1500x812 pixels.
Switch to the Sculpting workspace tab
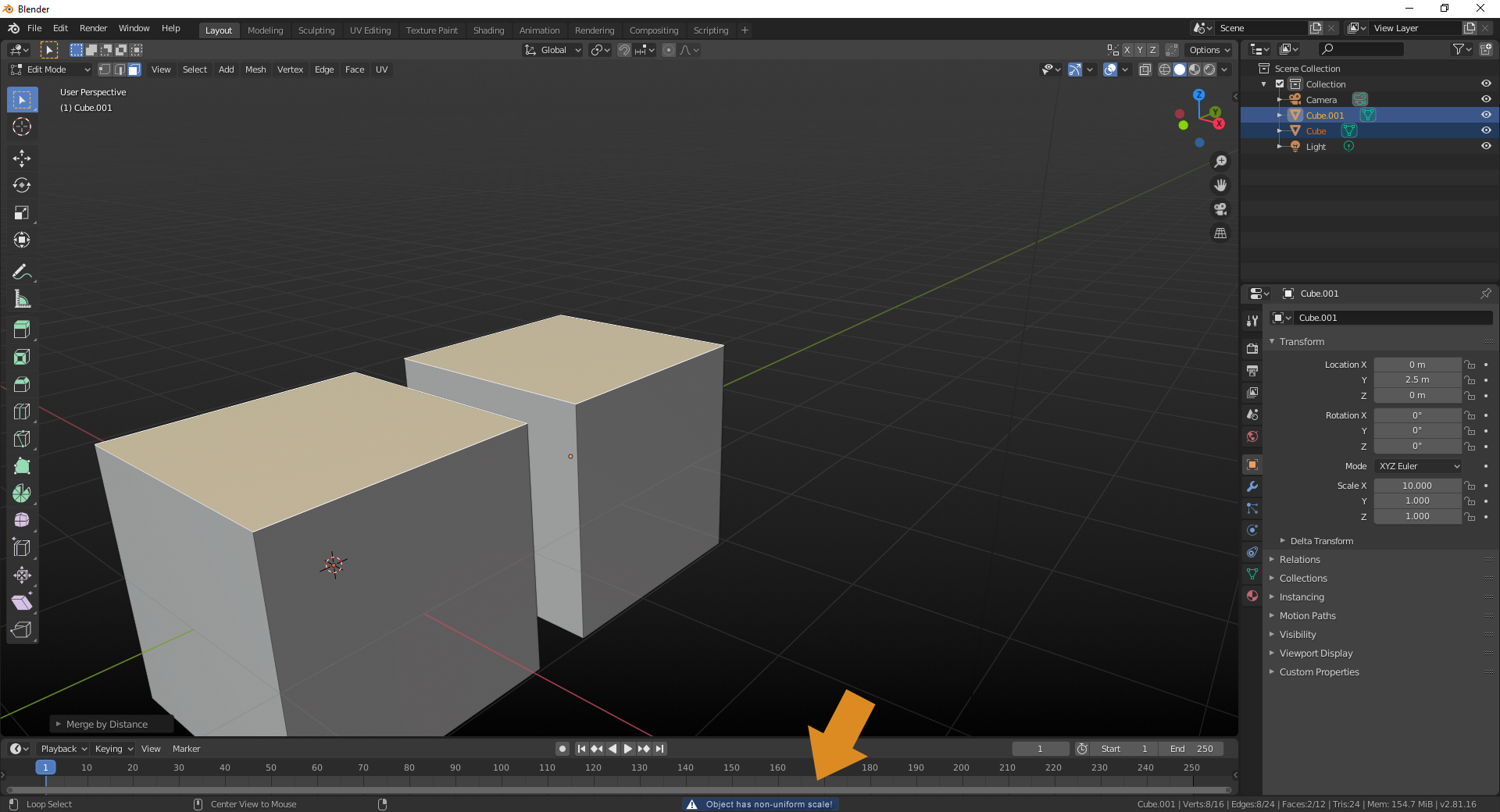316,30
